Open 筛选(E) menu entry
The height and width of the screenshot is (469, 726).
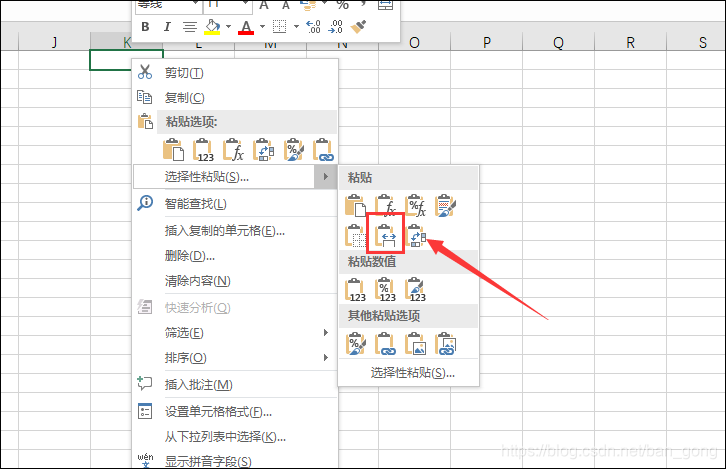(236, 332)
